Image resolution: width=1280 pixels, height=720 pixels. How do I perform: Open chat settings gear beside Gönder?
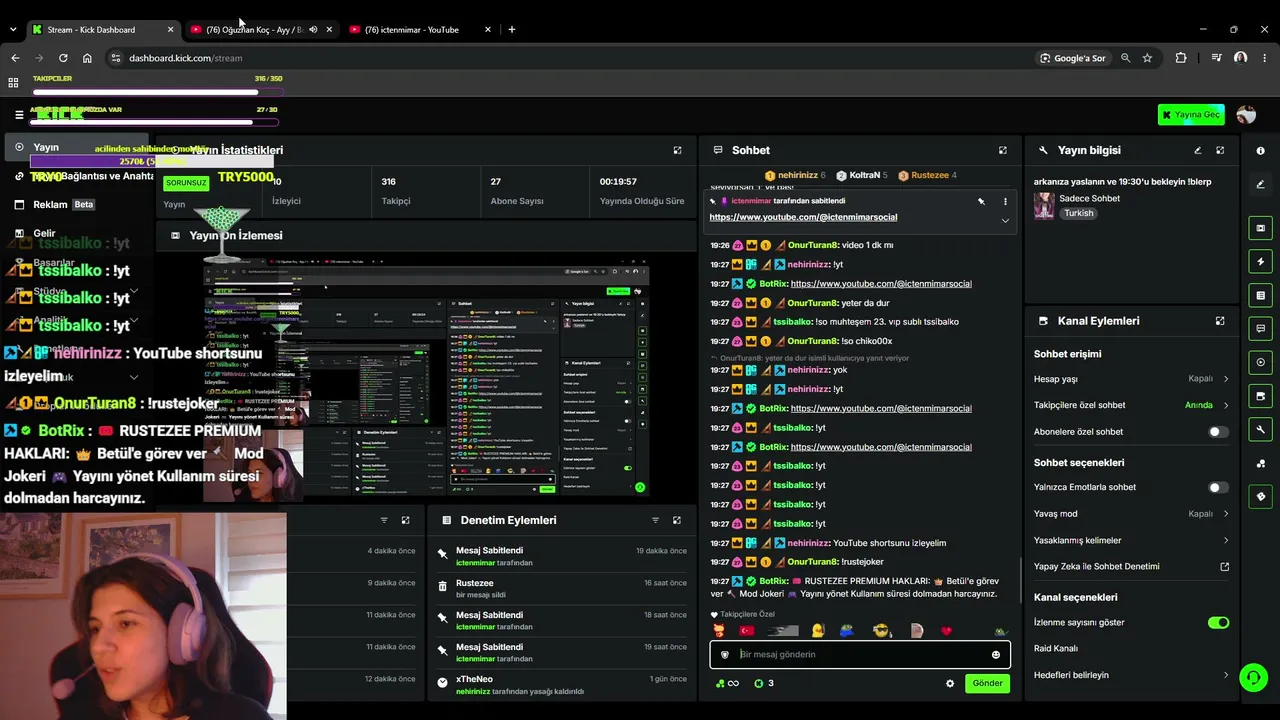click(950, 684)
